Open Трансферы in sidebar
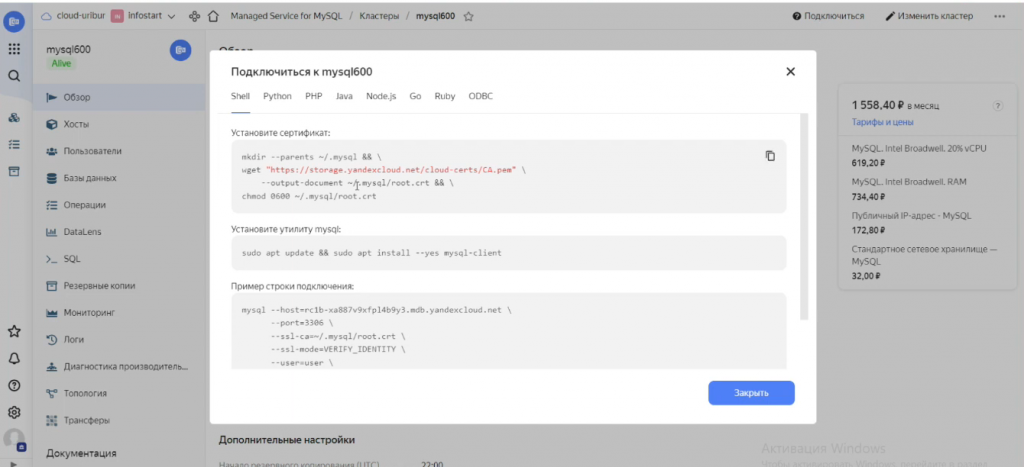 click(x=119, y=421)
